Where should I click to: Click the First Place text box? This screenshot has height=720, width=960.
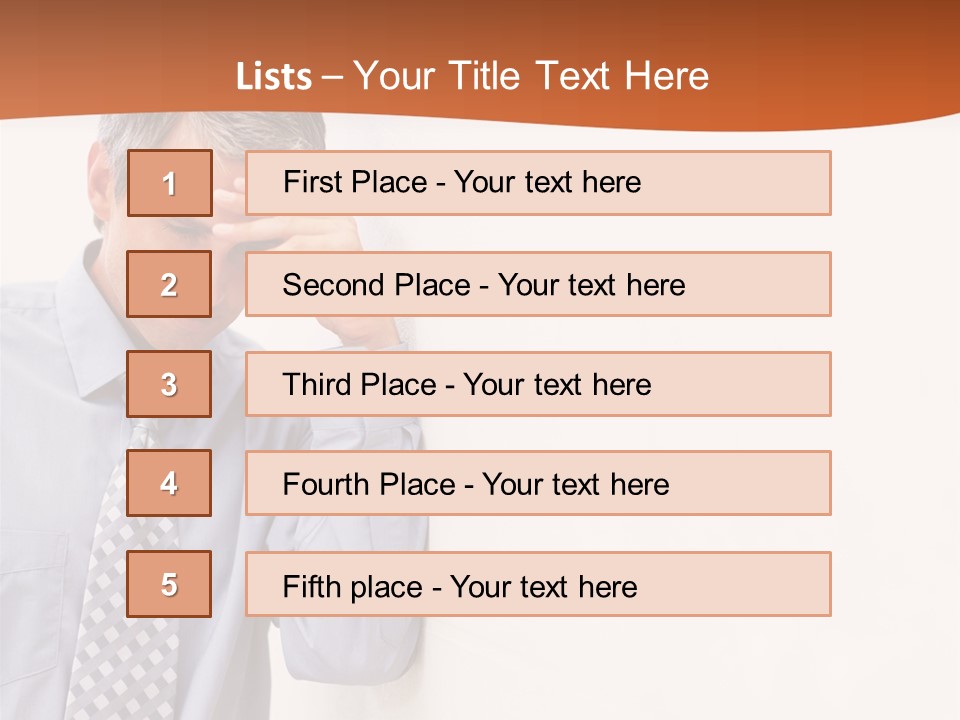point(538,183)
